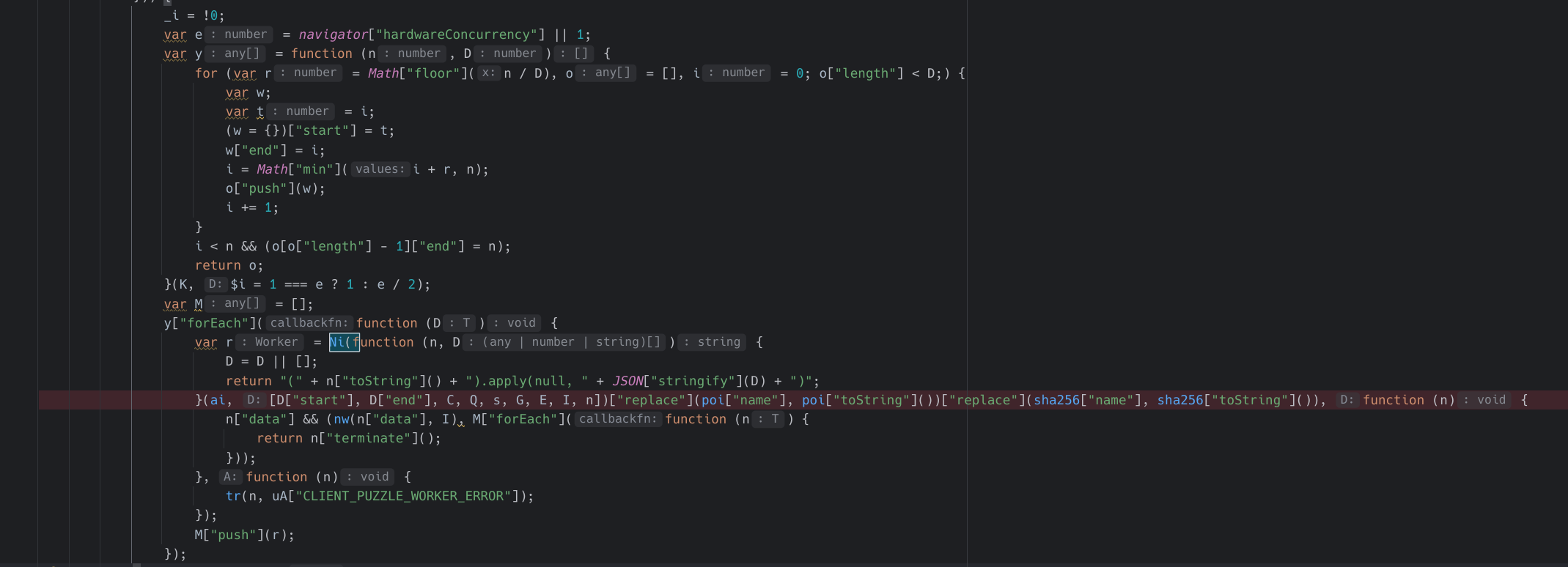This screenshot has height=567, width=1568.
Task: Click the ": Worker" type hint
Action: (x=270, y=342)
